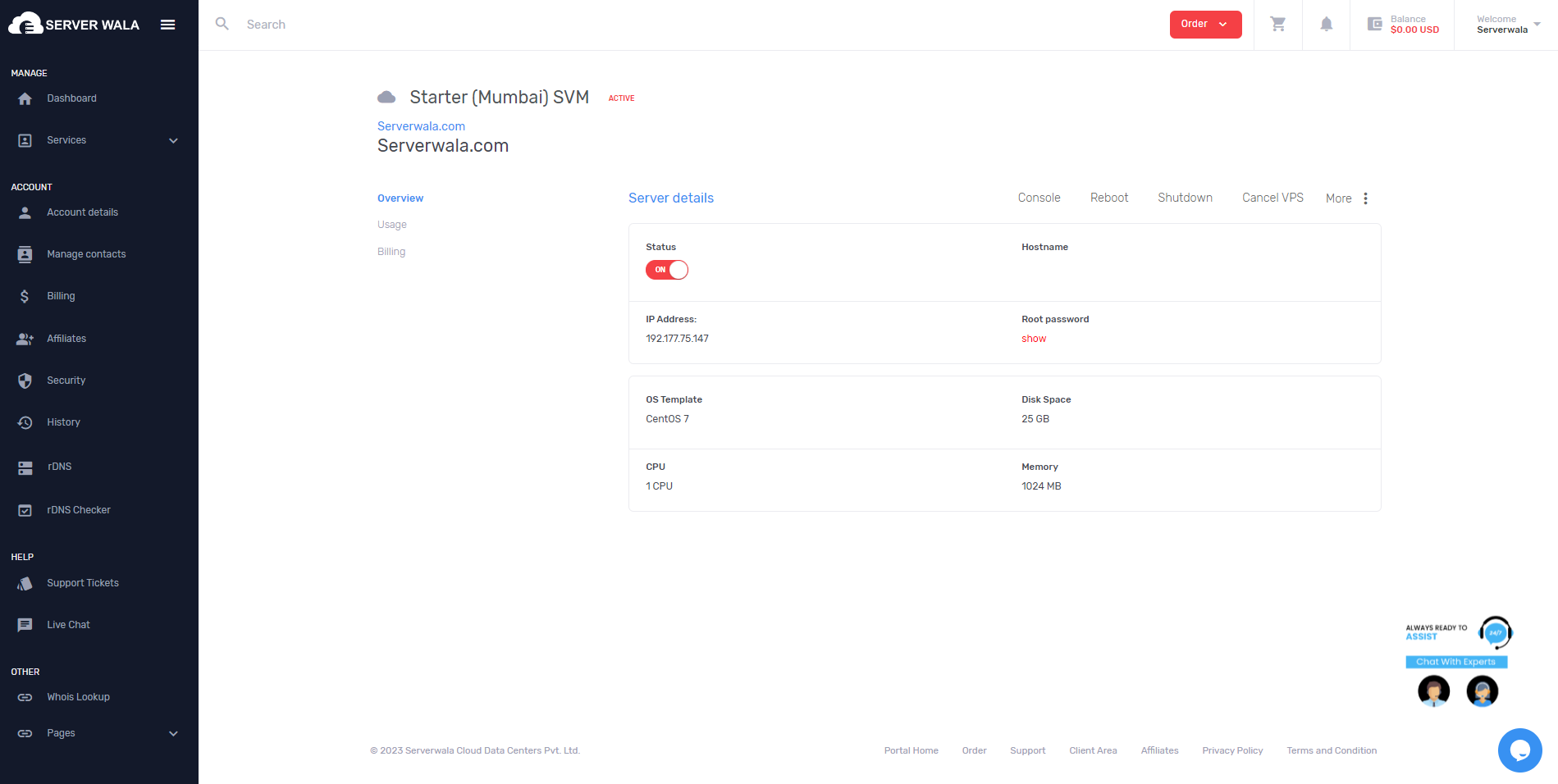
Task: Click the wallet balance icon
Action: click(x=1375, y=24)
